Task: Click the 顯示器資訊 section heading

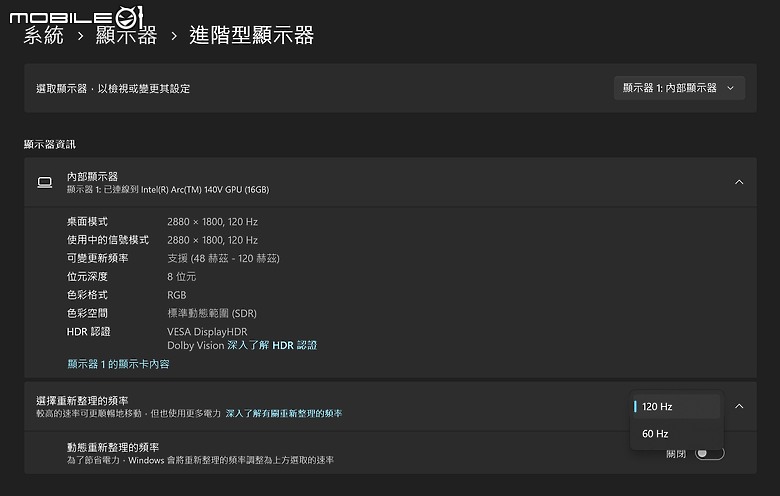Action: [x=50, y=144]
